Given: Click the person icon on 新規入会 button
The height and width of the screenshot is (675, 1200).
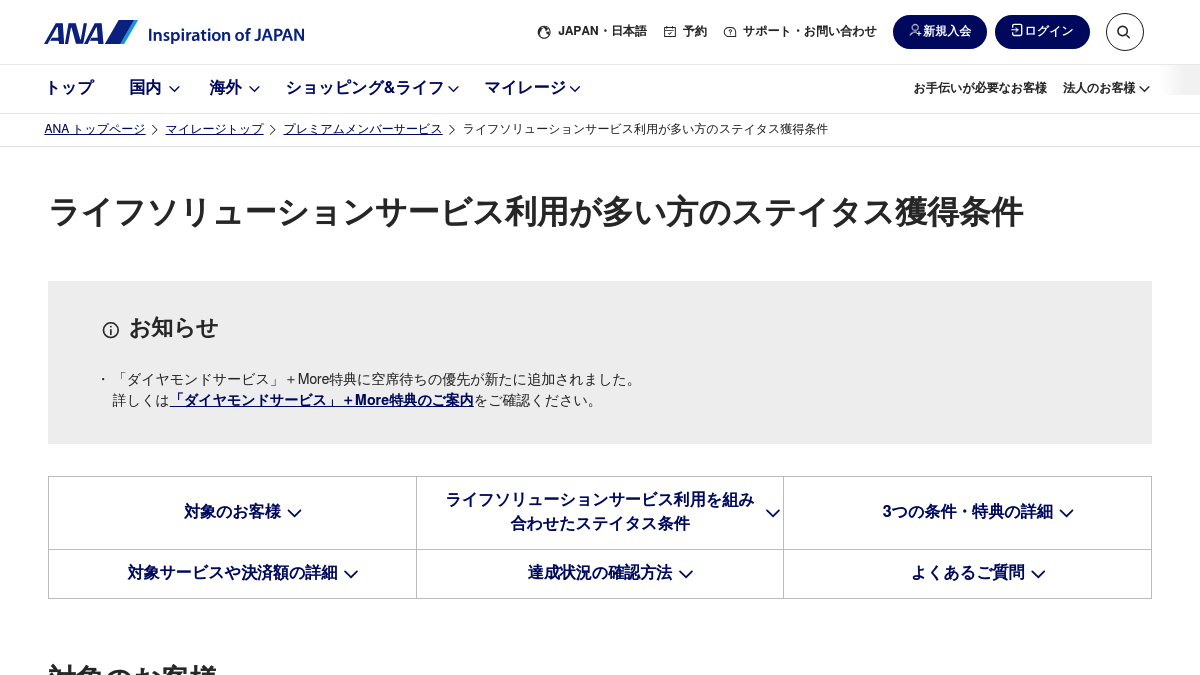Looking at the screenshot, I should (914, 31).
